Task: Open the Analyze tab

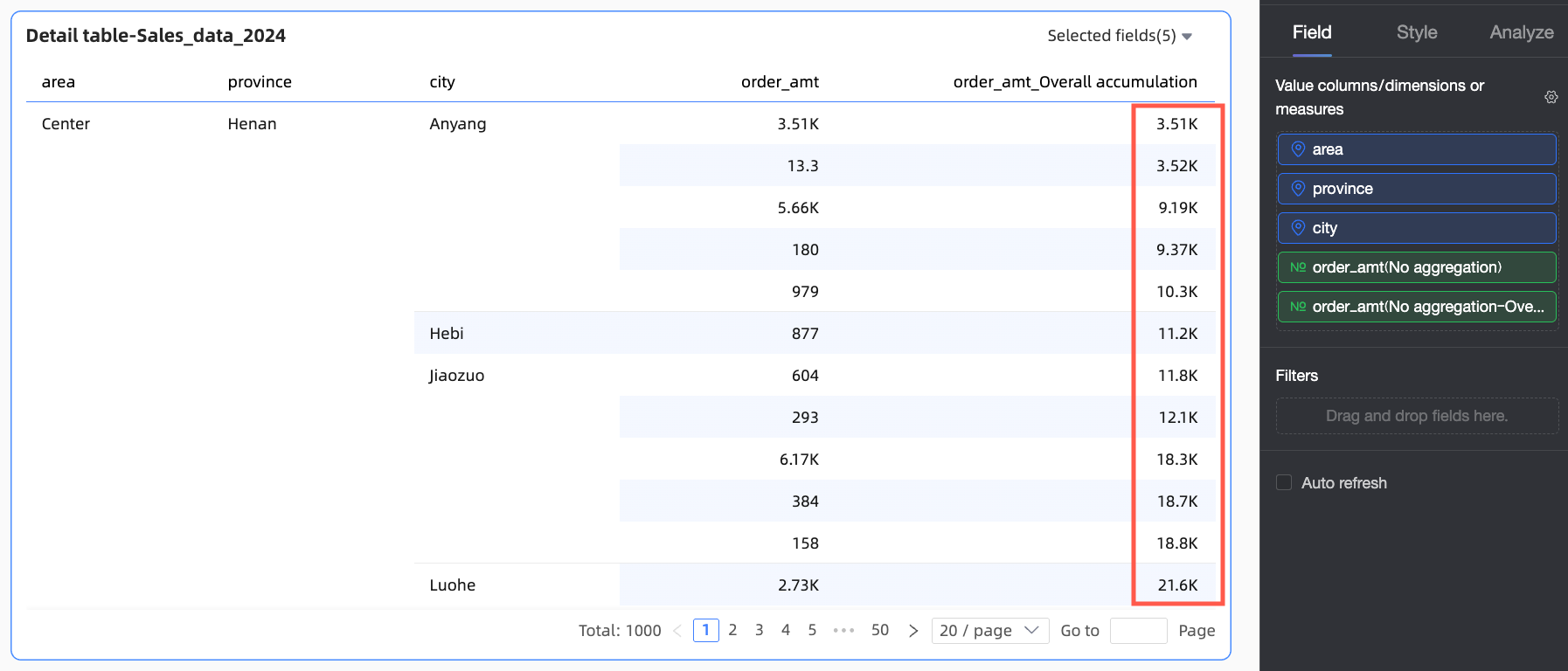Action: (x=1521, y=32)
